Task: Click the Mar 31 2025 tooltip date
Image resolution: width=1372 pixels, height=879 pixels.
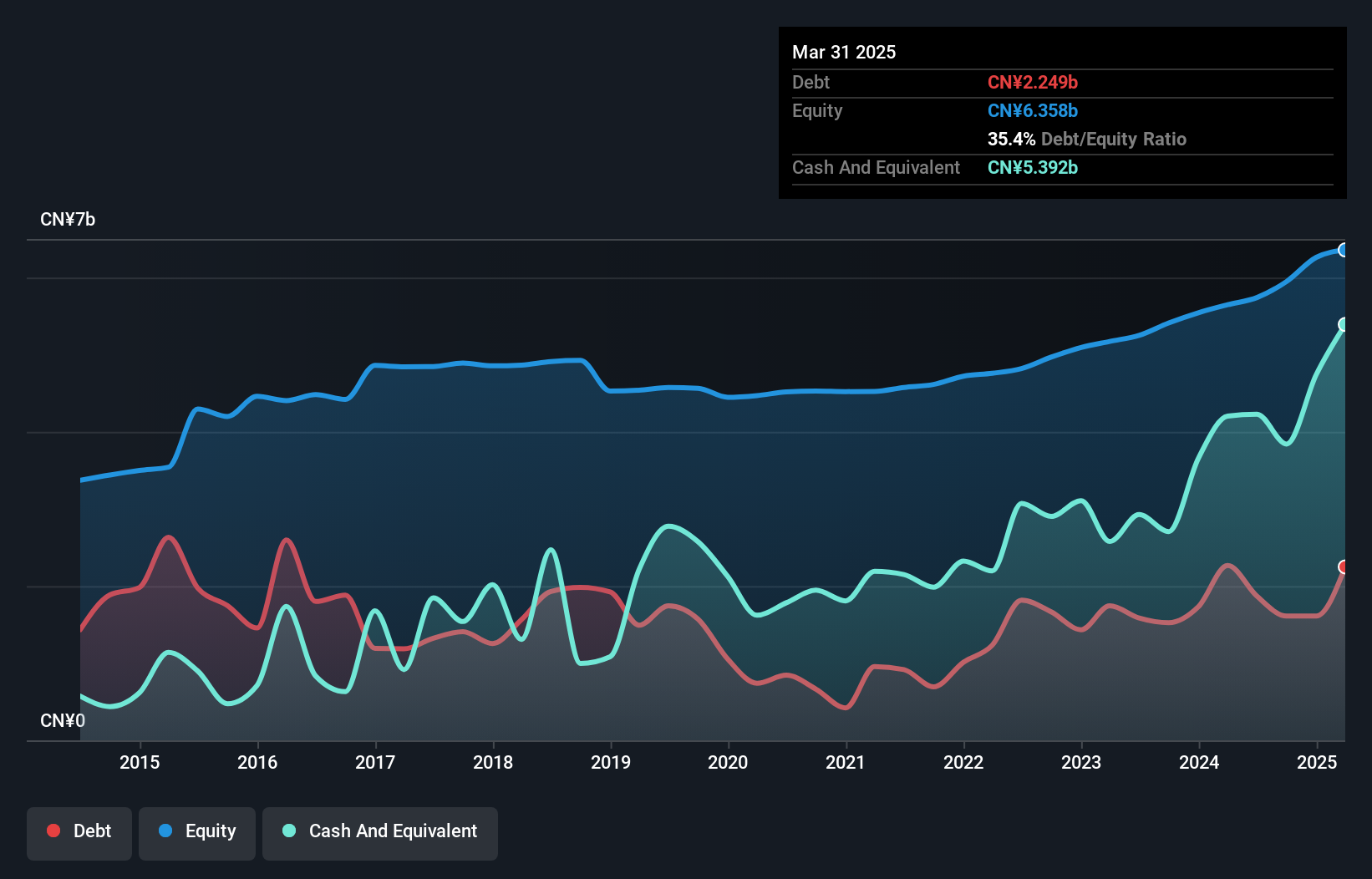Action: (x=844, y=52)
